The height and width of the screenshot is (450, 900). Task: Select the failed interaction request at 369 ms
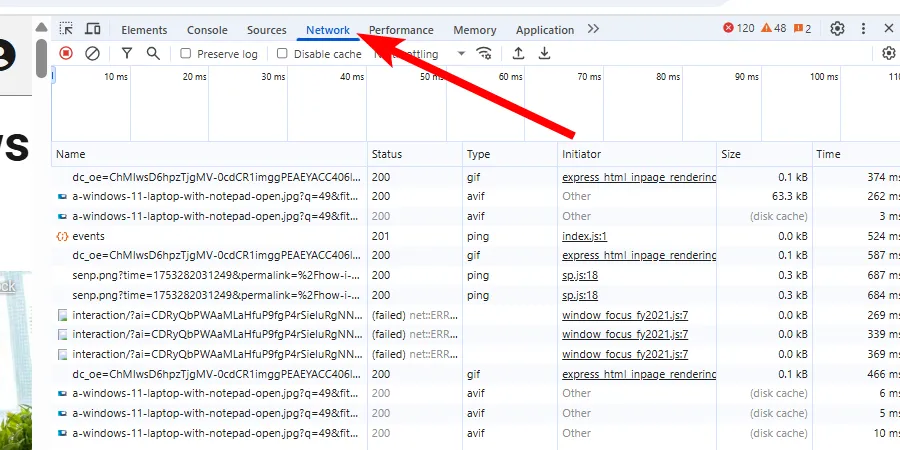coord(475,354)
